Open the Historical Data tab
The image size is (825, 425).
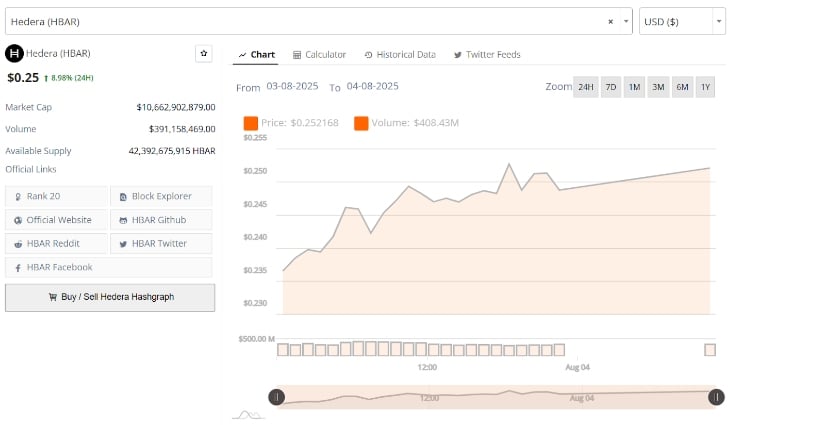[400, 55]
